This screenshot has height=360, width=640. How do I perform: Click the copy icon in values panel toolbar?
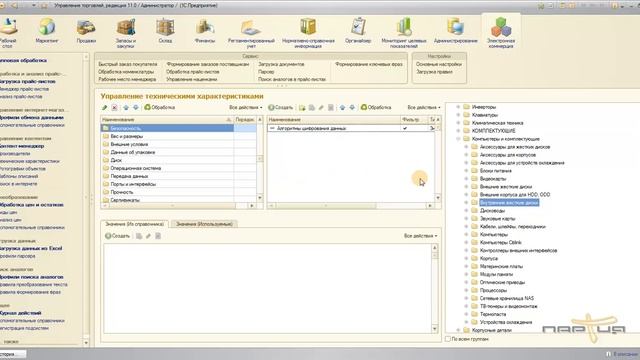pos(139,236)
